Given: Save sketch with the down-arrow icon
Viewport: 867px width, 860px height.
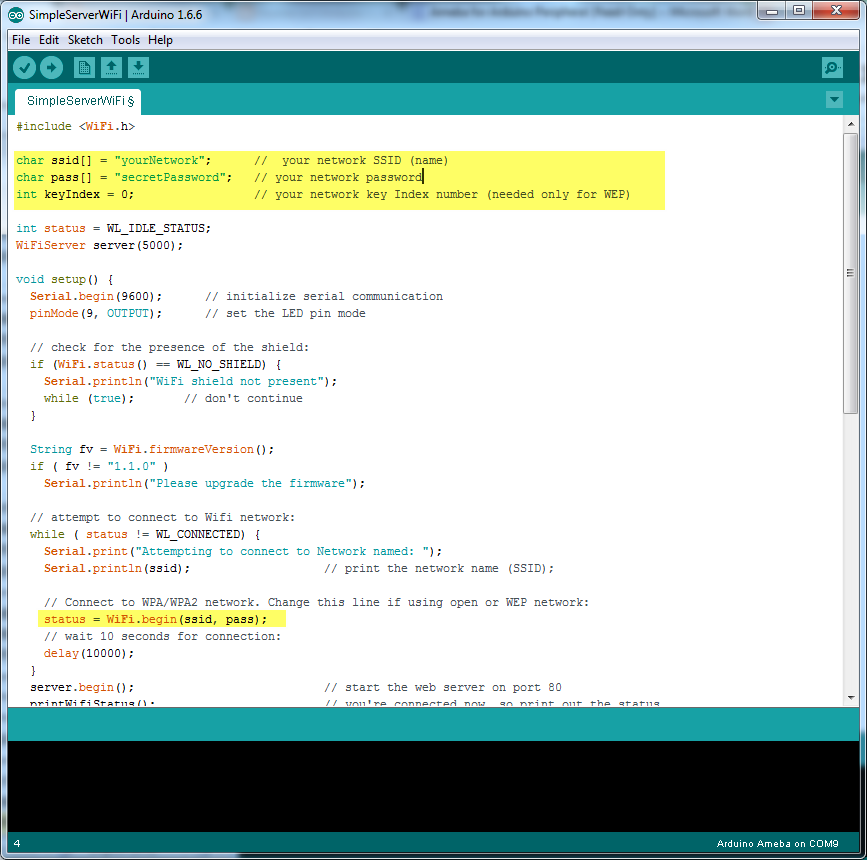Looking at the screenshot, I should click(138, 68).
